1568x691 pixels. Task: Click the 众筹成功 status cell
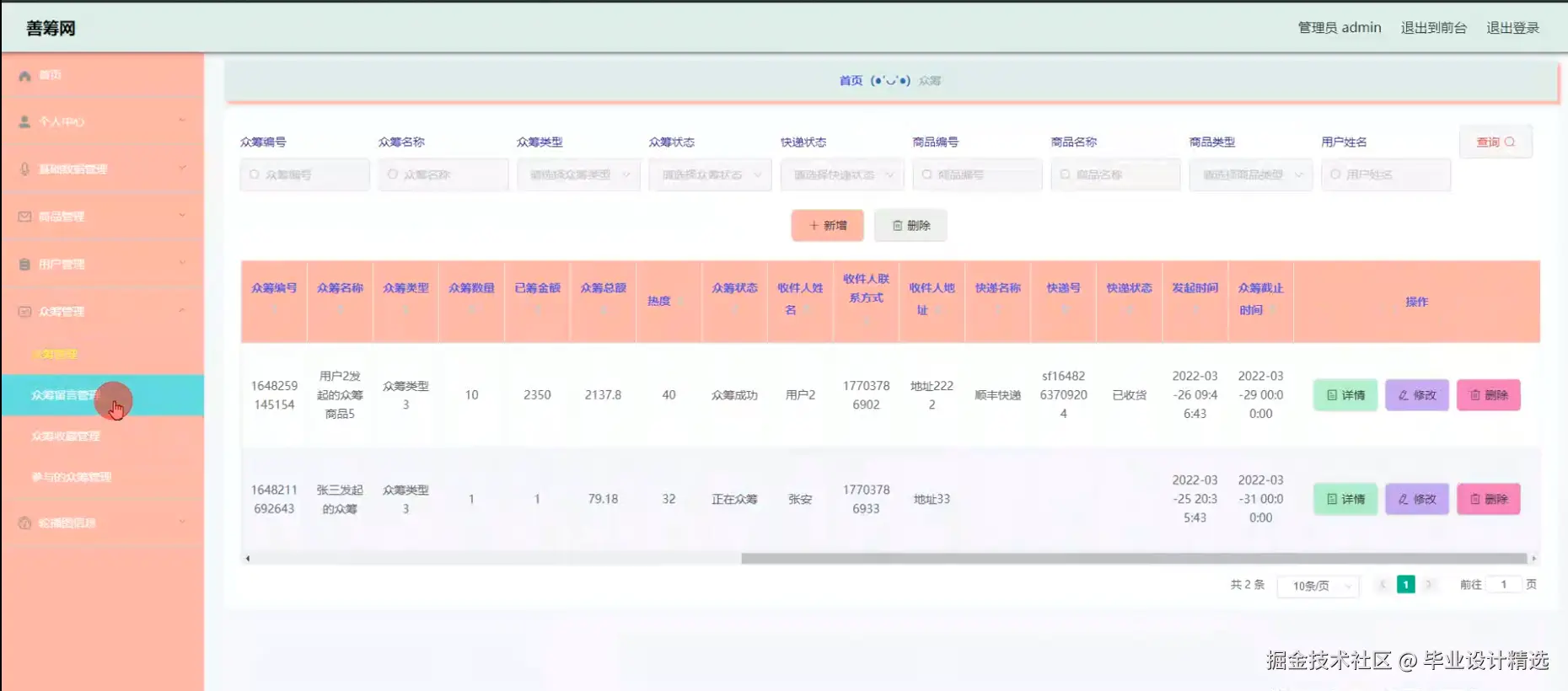pyautogui.click(x=734, y=395)
